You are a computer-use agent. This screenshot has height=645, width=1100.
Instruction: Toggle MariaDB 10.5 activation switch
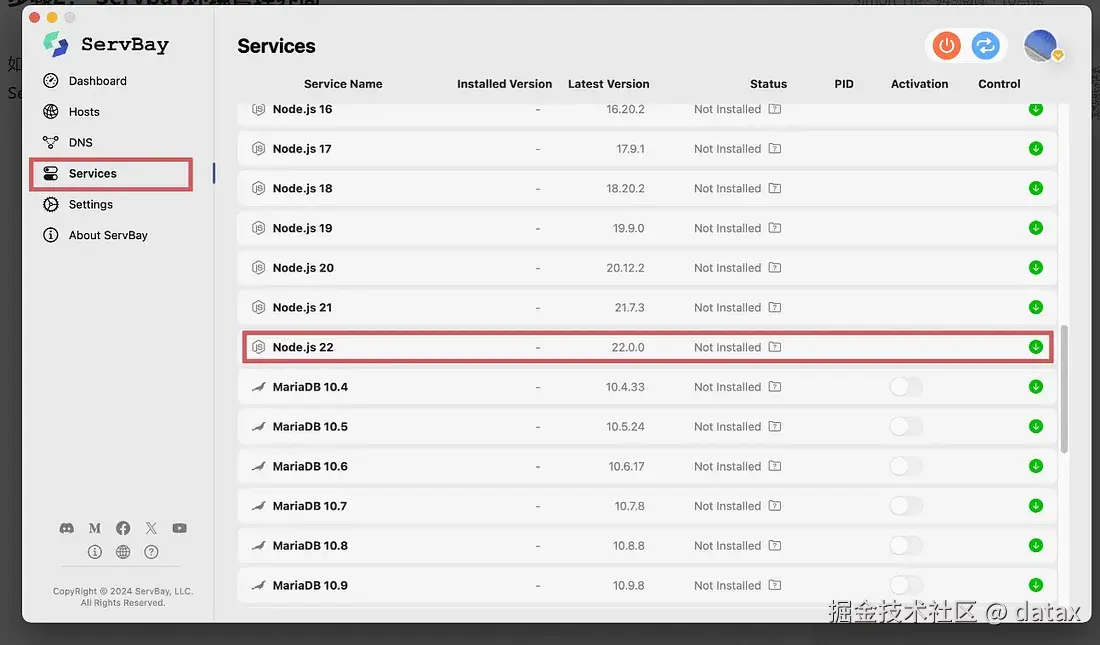point(906,426)
